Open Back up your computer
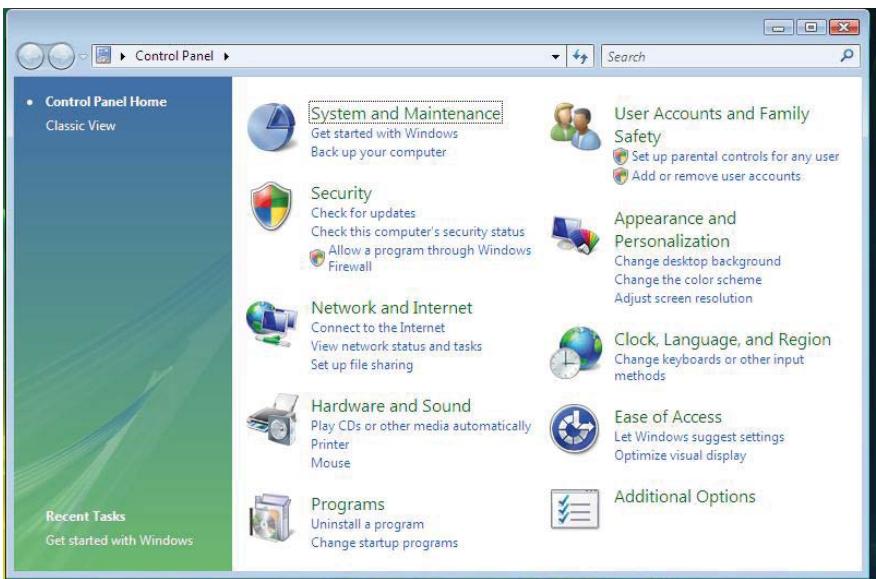Screen dimensions: 876x579 pyautogui.click(x=379, y=152)
